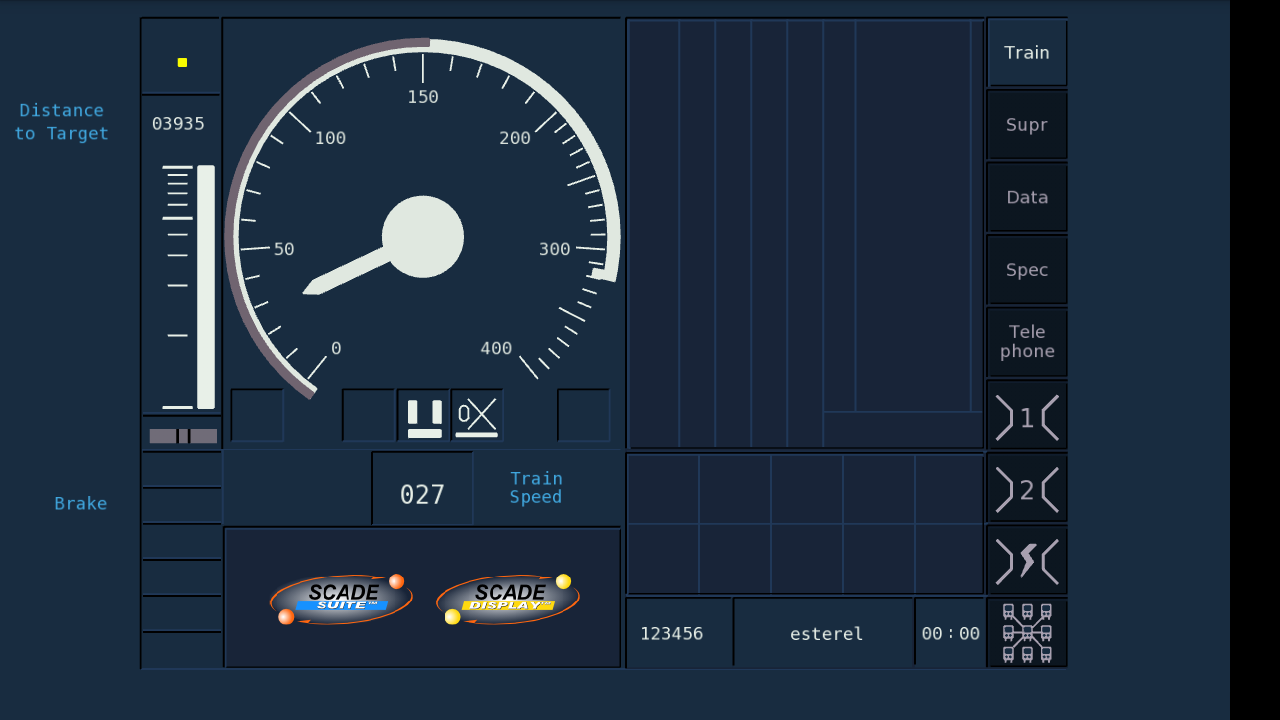Select channel 2 pantograph icon
The image size is (1280, 720).
coord(1027,489)
